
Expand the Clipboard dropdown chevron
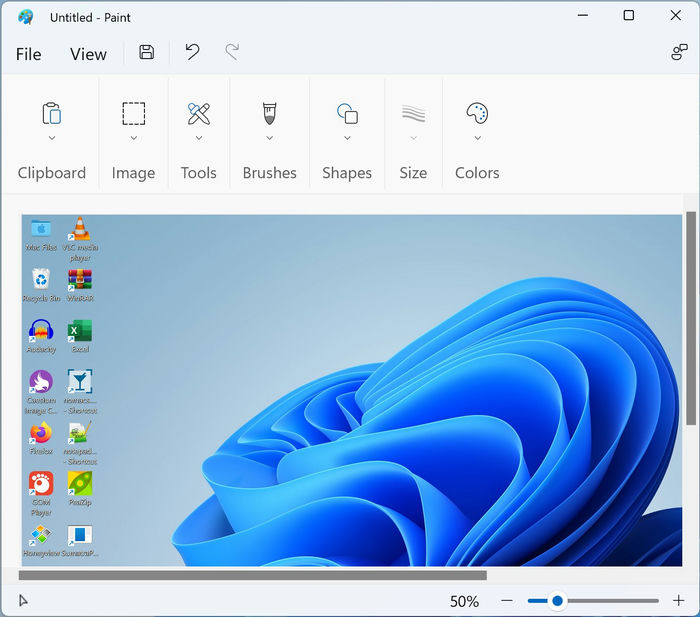pos(52,138)
